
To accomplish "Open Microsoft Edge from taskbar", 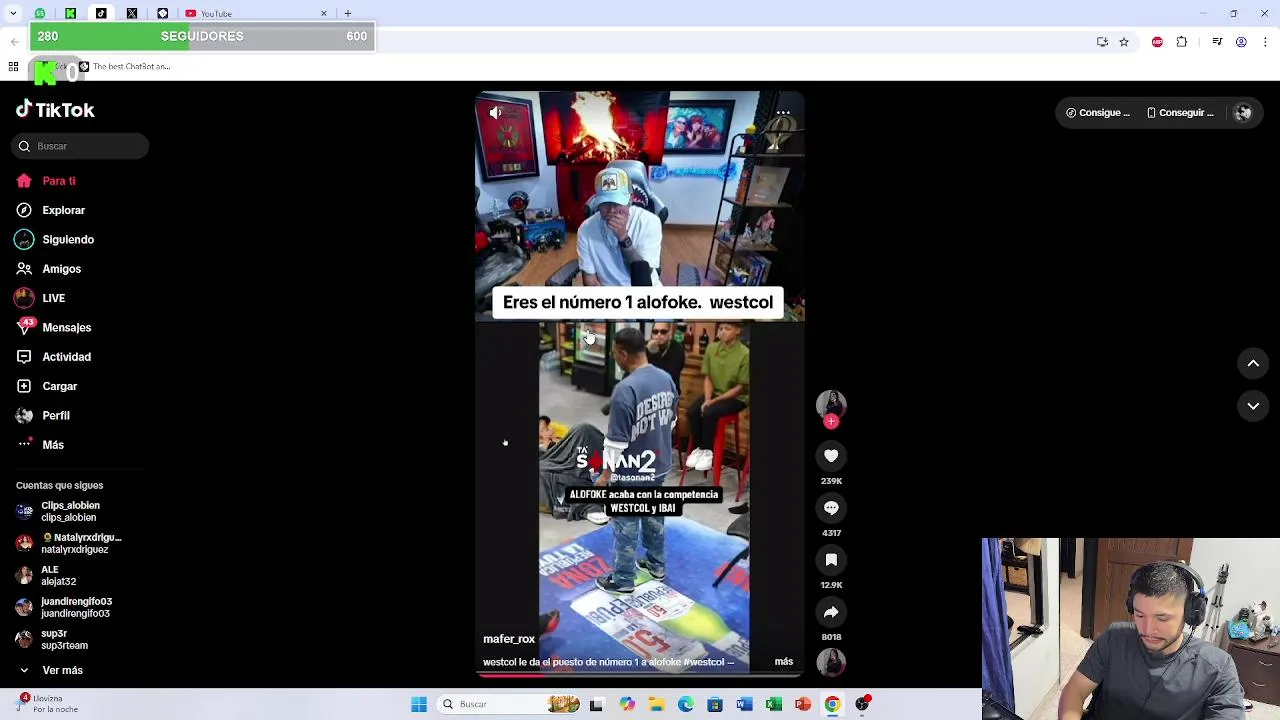I will (686, 704).
